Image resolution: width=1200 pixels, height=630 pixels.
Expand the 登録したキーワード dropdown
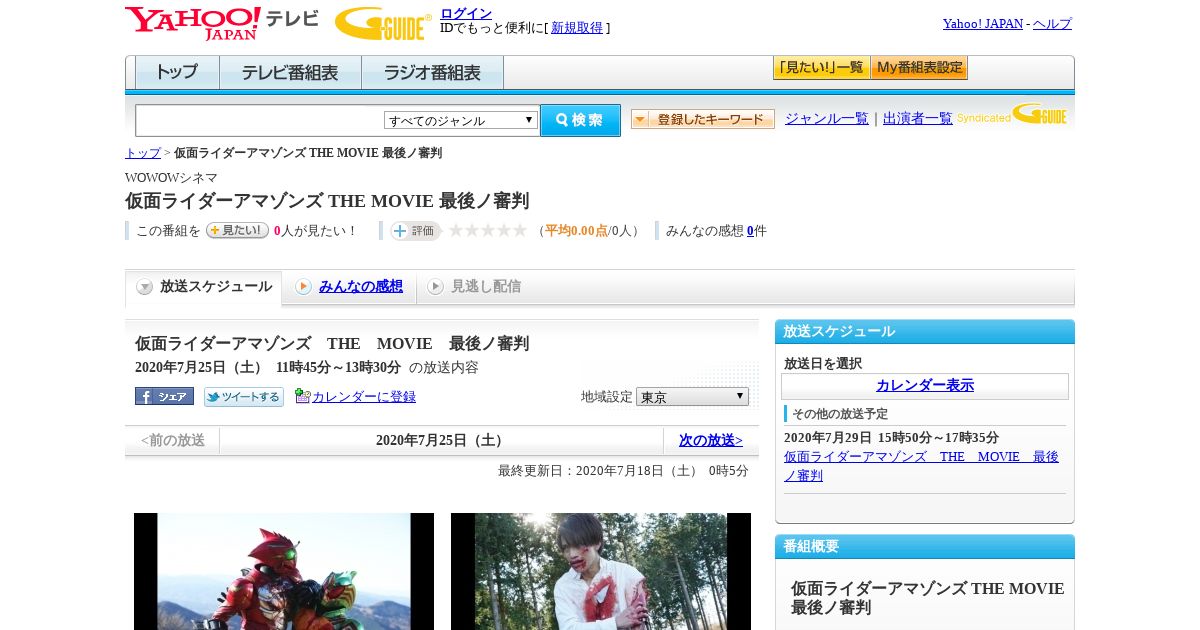coord(703,119)
